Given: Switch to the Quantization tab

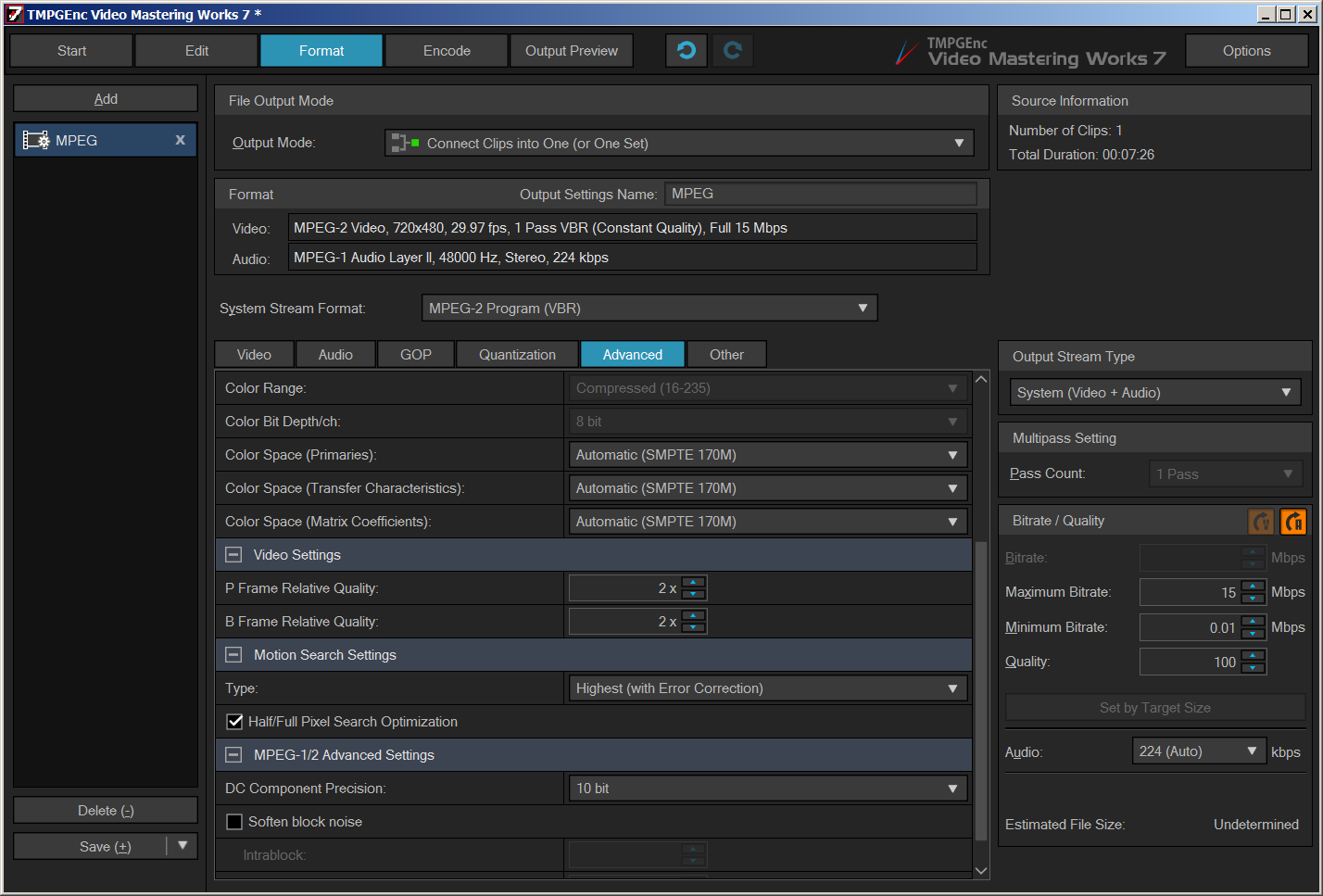Looking at the screenshot, I should [x=517, y=355].
